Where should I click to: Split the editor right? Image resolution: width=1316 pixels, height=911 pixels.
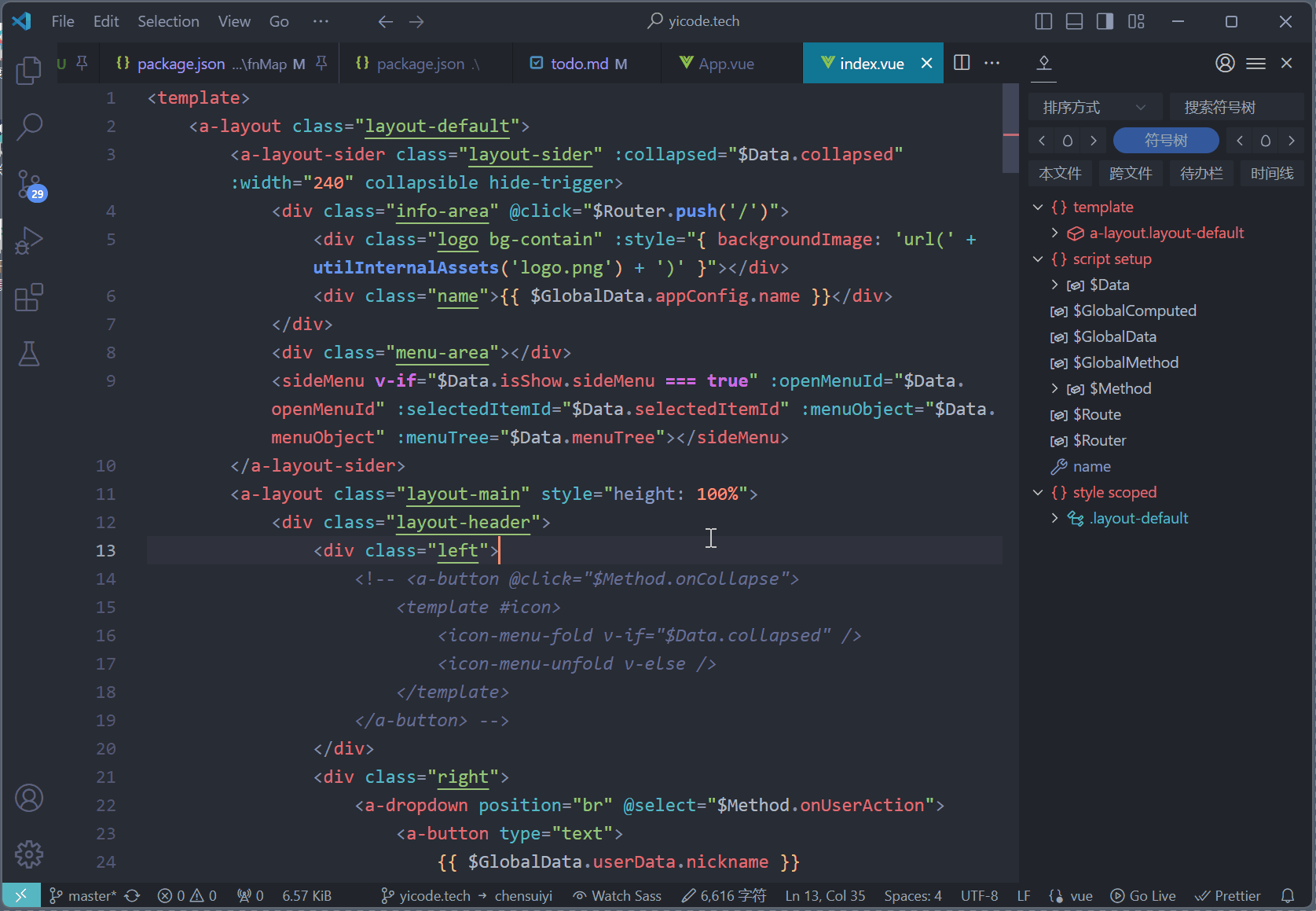click(x=962, y=63)
